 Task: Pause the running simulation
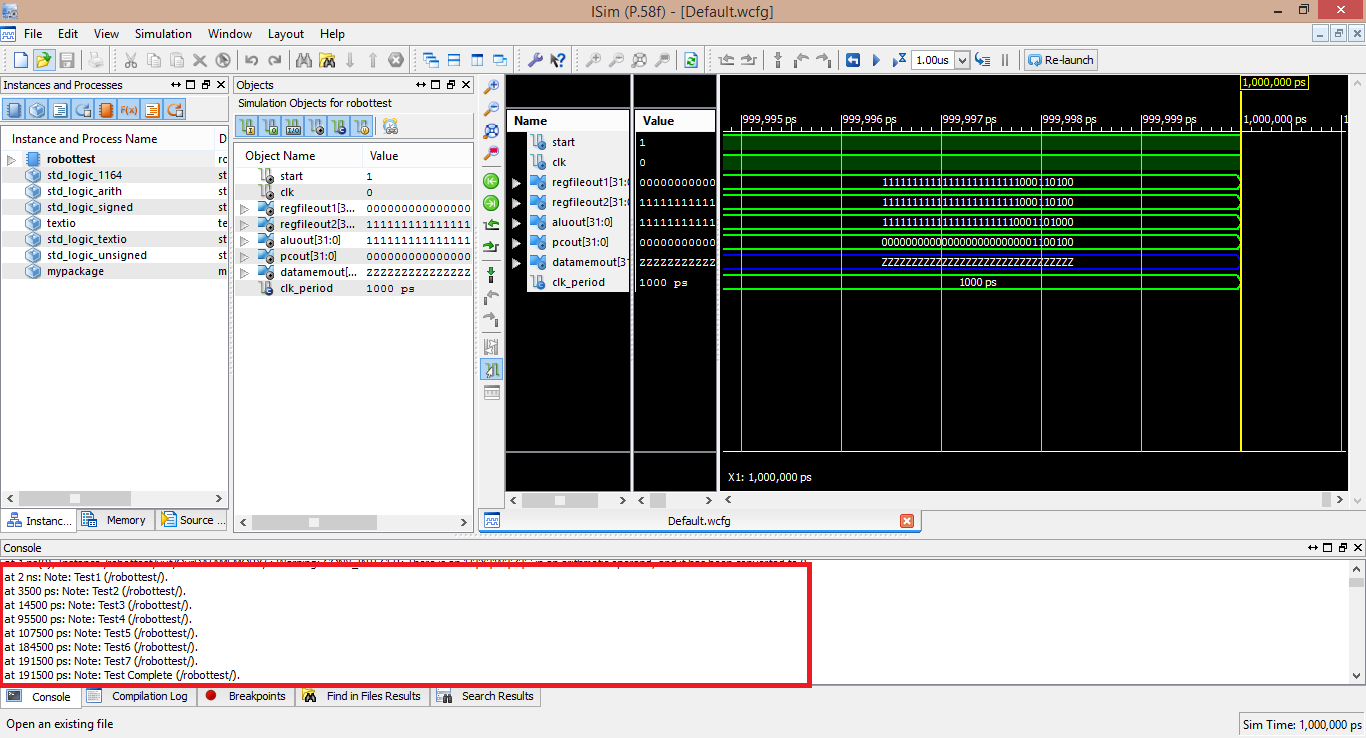1005,60
